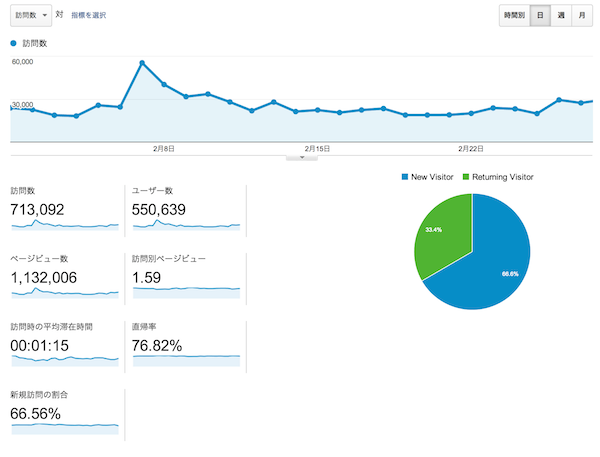Click the peak data point on the line chart
Screen dimensions: 600x457
click(142, 63)
